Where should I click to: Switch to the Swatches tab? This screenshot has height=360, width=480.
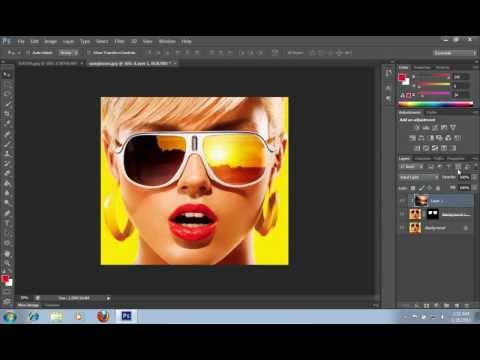[x=422, y=68]
